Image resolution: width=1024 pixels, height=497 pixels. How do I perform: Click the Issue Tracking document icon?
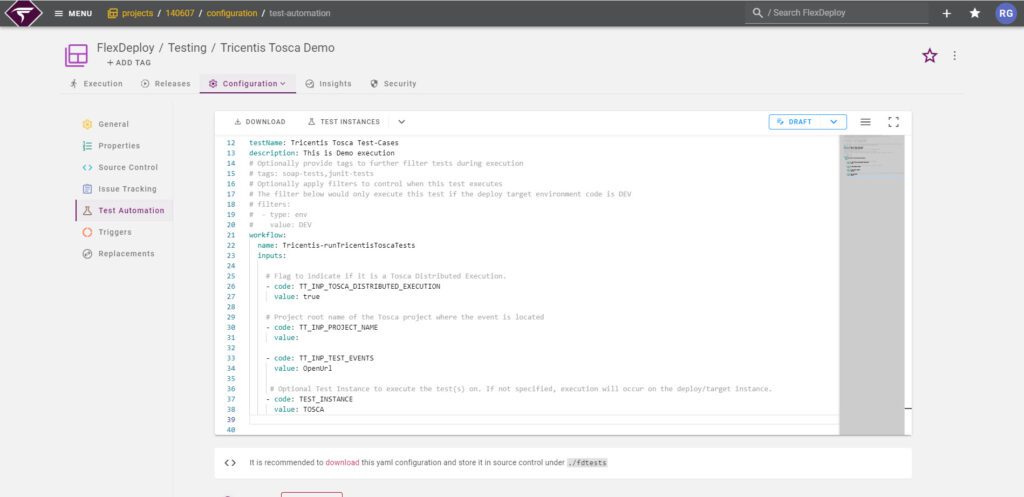pos(87,189)
